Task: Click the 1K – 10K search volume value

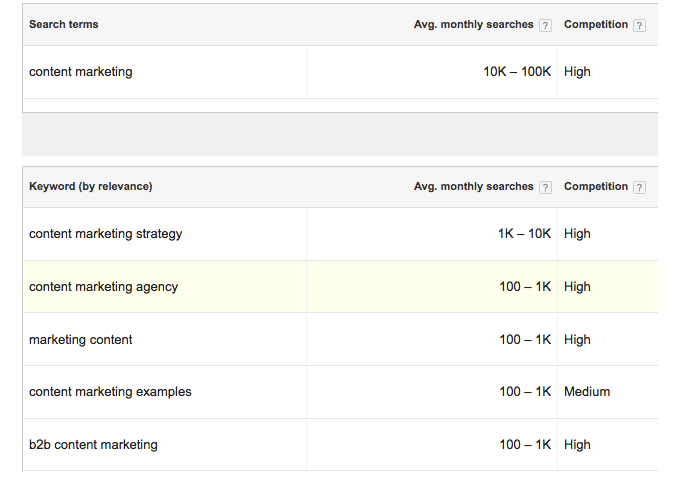Action: point(524,234)
